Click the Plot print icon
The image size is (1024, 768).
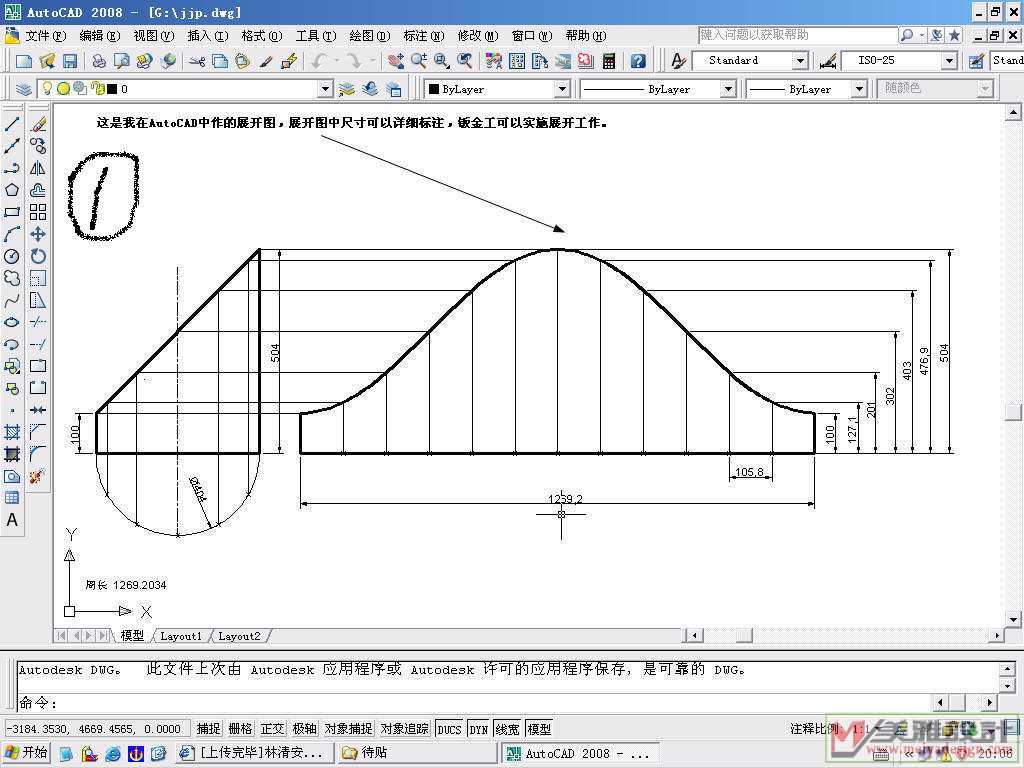[x=99, y=61]
